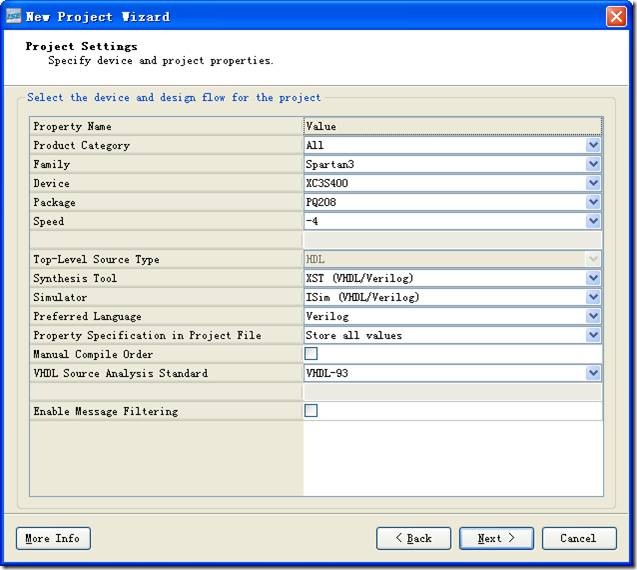Open the Speed dropdown showing -4
The image size is (637, 570).
593,221
